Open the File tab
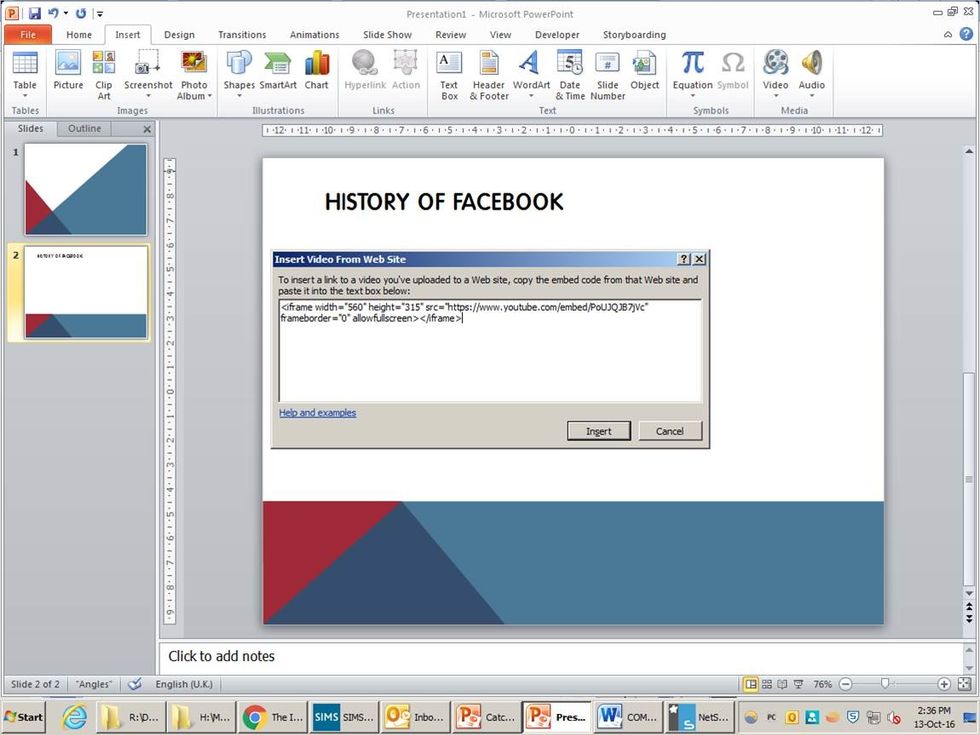Viewport: 980px width, 735px height. [x=28, y=34]
